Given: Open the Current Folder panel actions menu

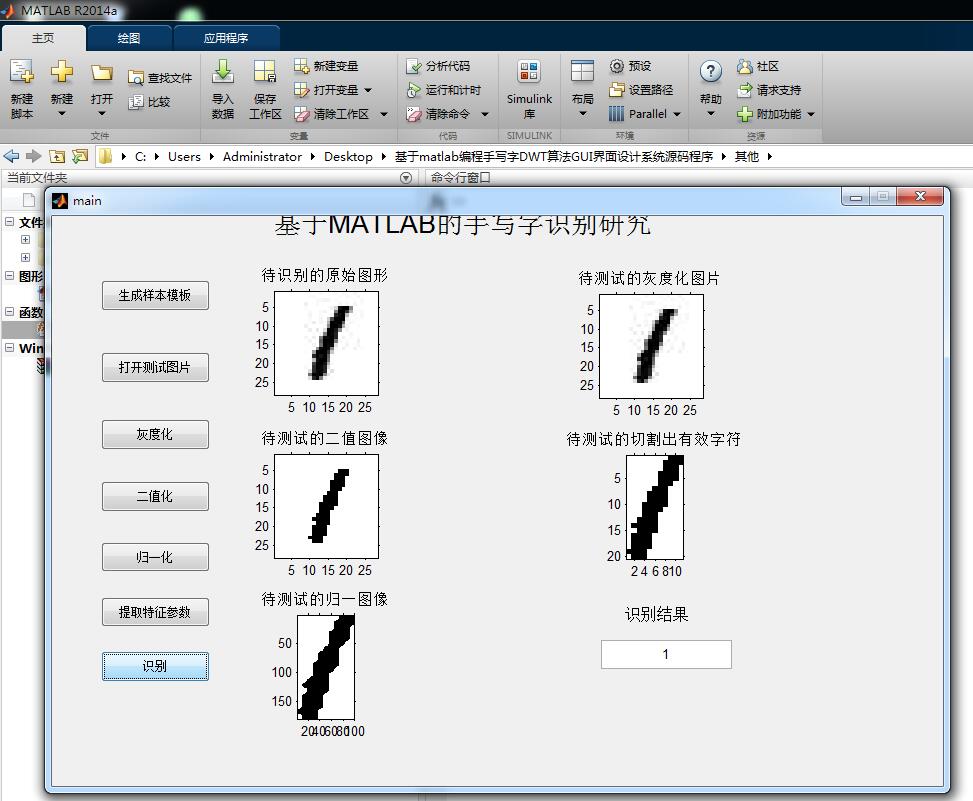Looking at the screenshot, I should click(406, 178).
